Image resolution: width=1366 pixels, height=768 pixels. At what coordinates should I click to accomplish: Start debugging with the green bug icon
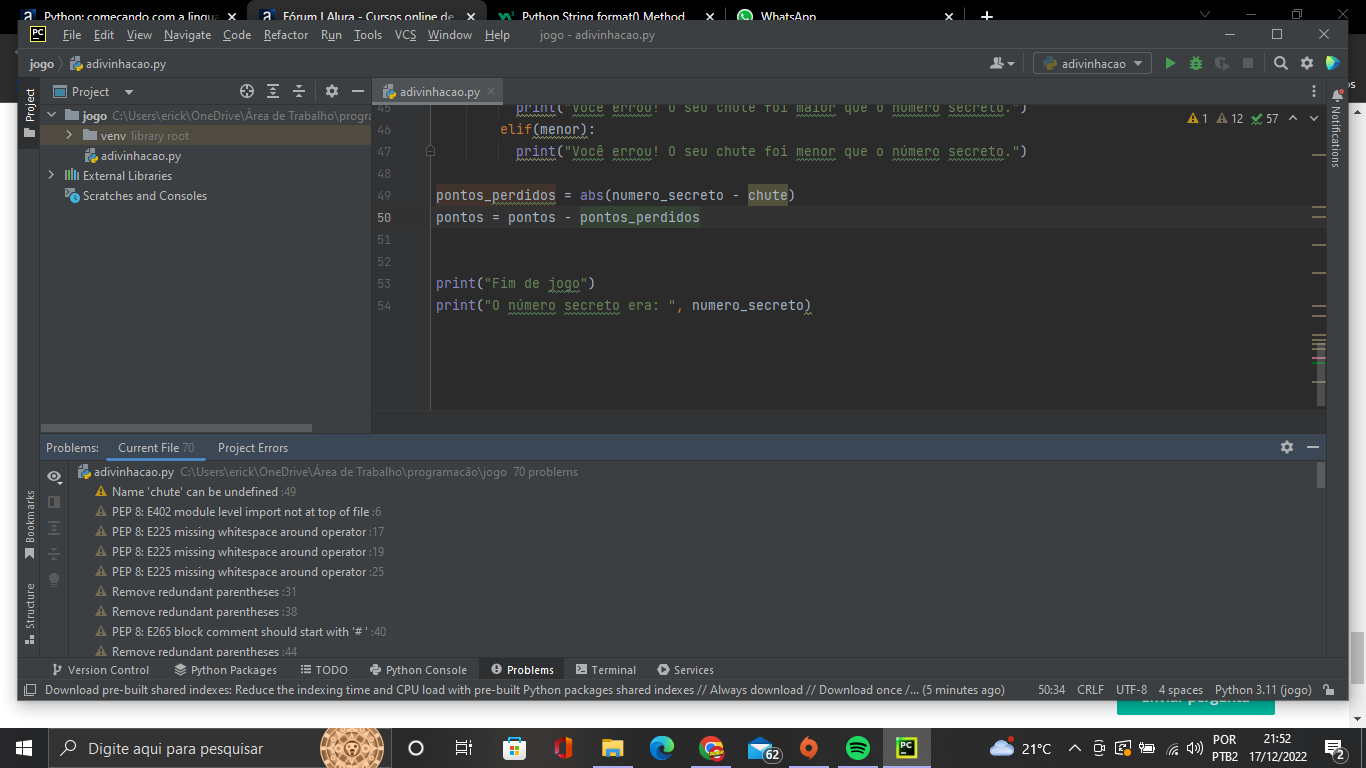[x=1196, y=63]
